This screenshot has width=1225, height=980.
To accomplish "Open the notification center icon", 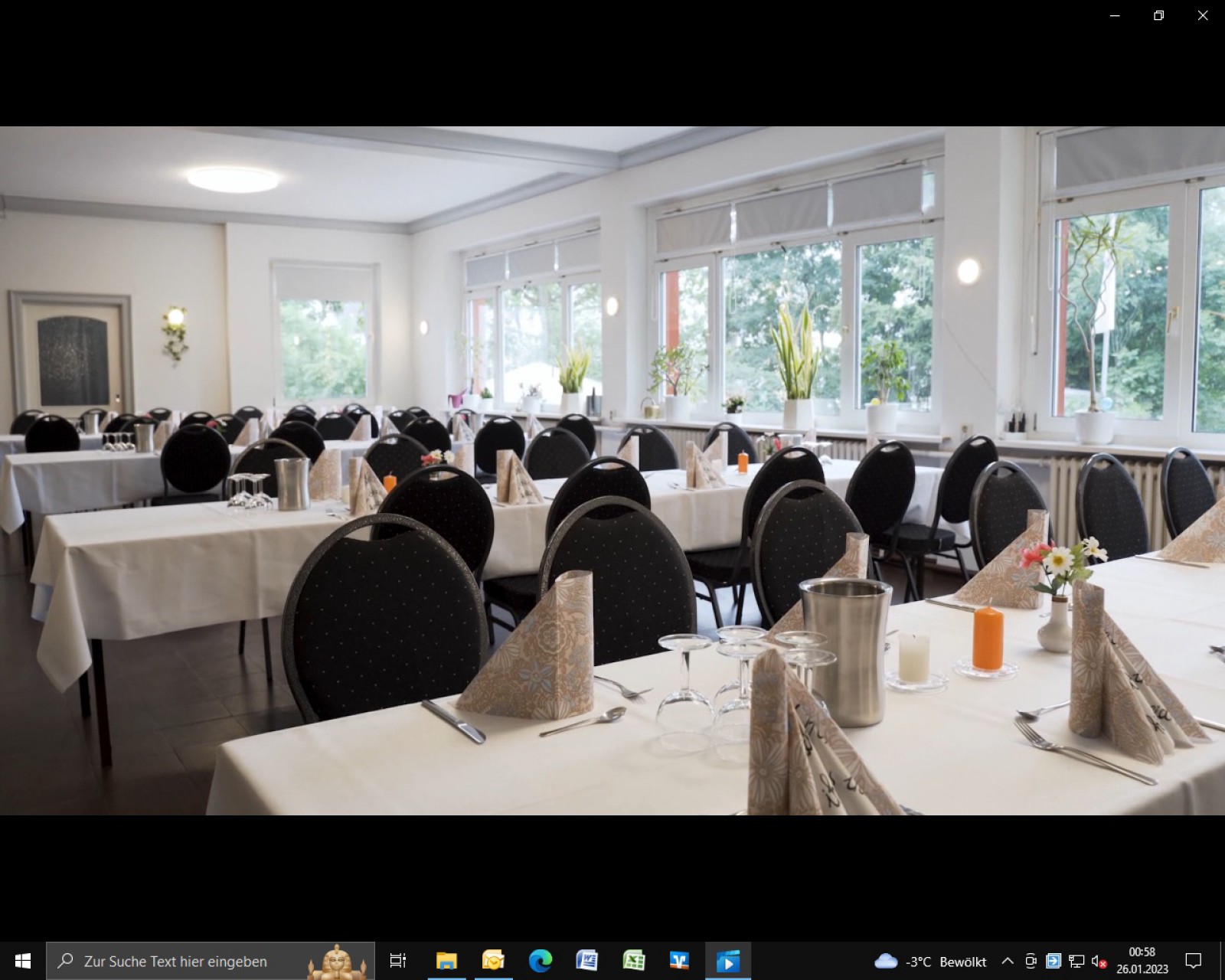I will click(x=1193, y=961).
